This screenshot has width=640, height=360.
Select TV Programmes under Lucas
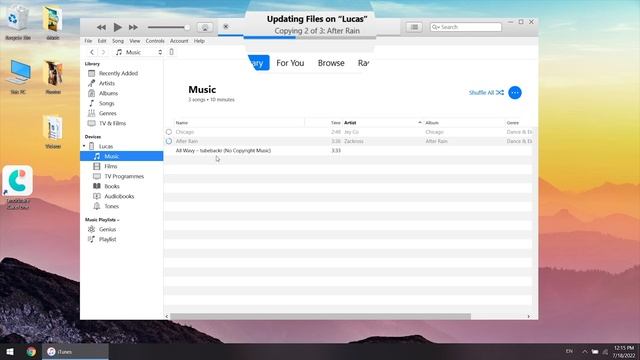(x=124, y=176)
